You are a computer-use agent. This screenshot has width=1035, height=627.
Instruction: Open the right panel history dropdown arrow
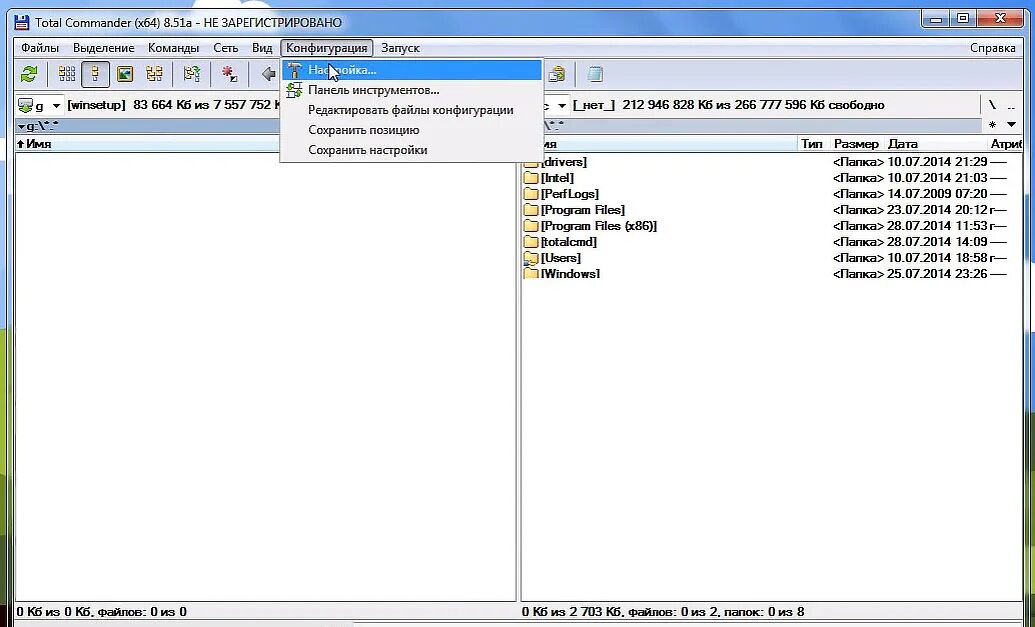[1011, 125]
